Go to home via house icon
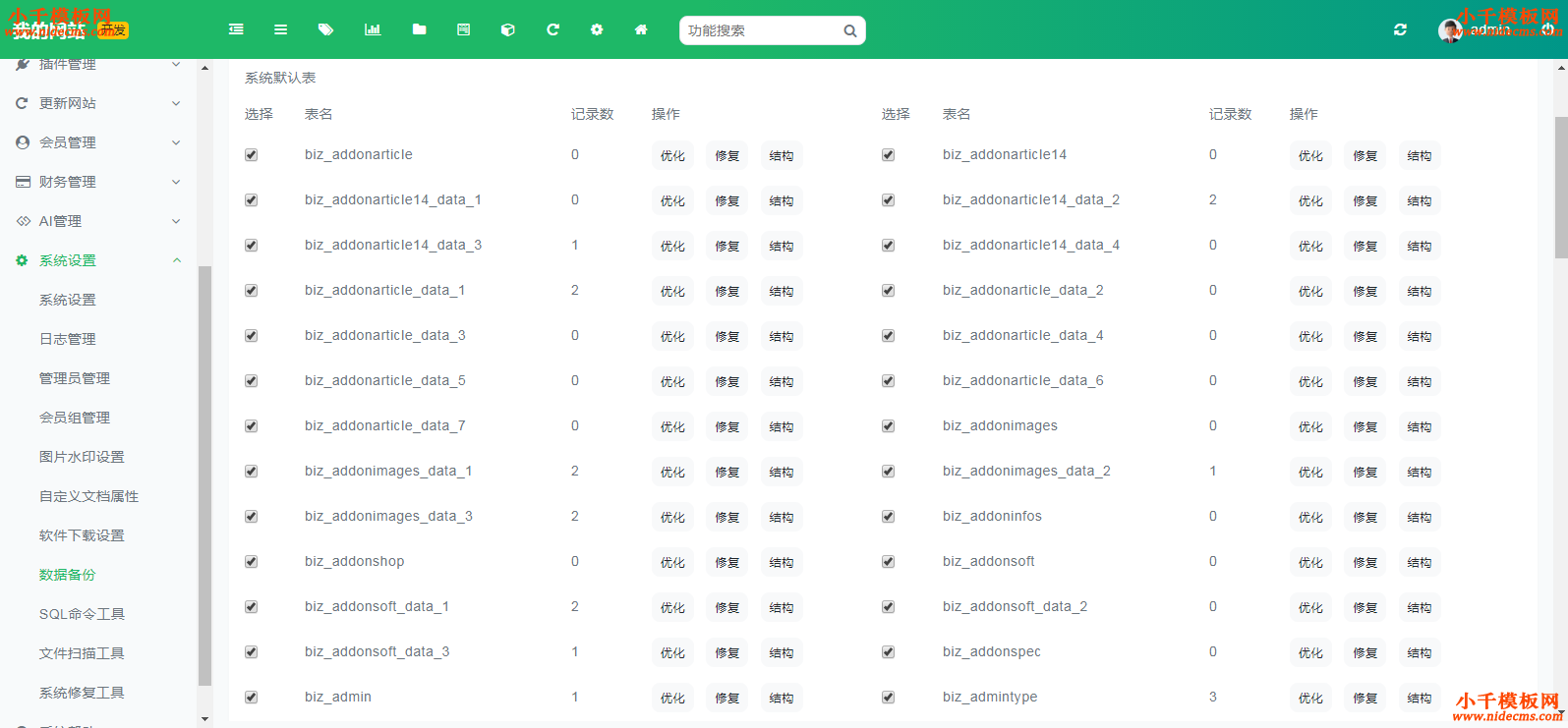Viewport: 1568px width, 728px height. click(x=641, y=30)
